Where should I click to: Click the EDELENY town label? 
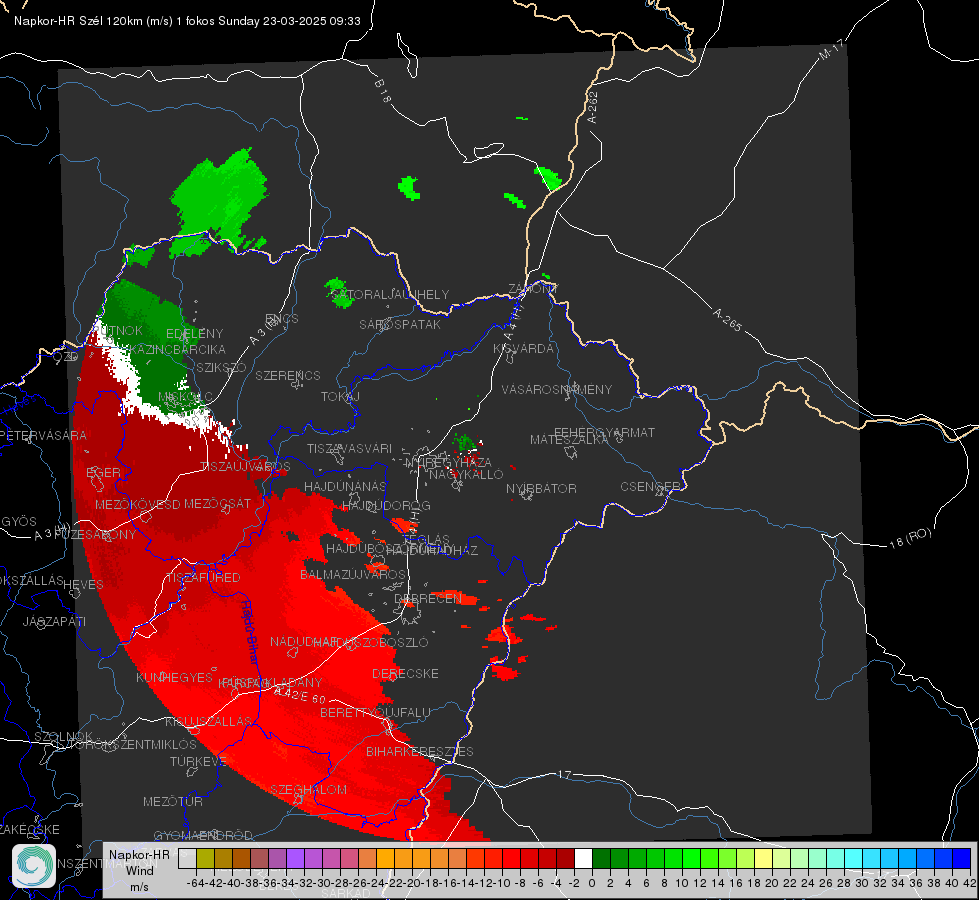click(x=194, y=334)
